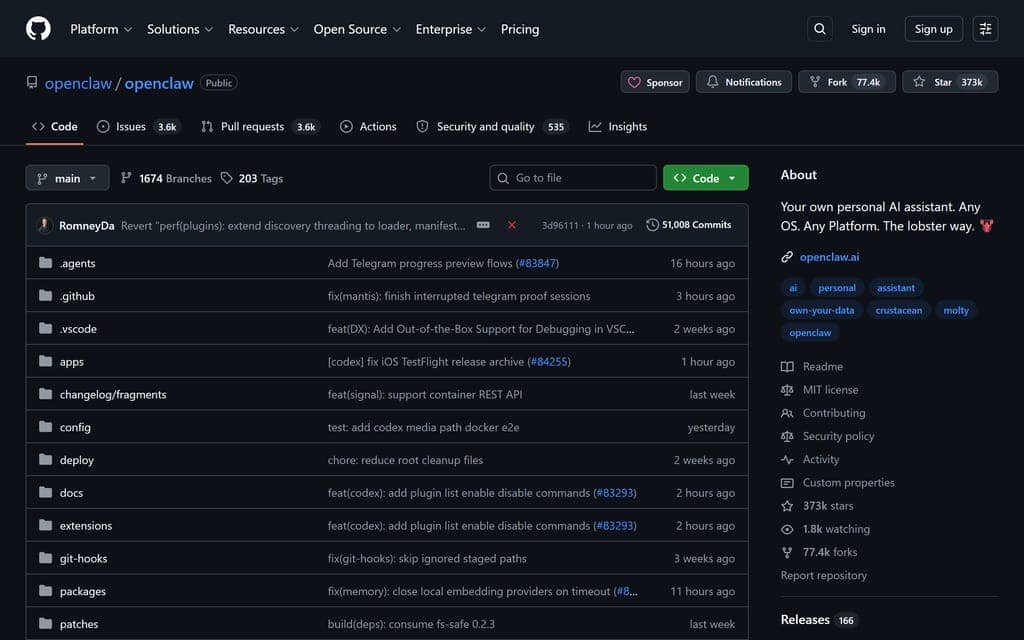Switch to the Code tab
Screen dimensions: 1024x640
(55, 127)
